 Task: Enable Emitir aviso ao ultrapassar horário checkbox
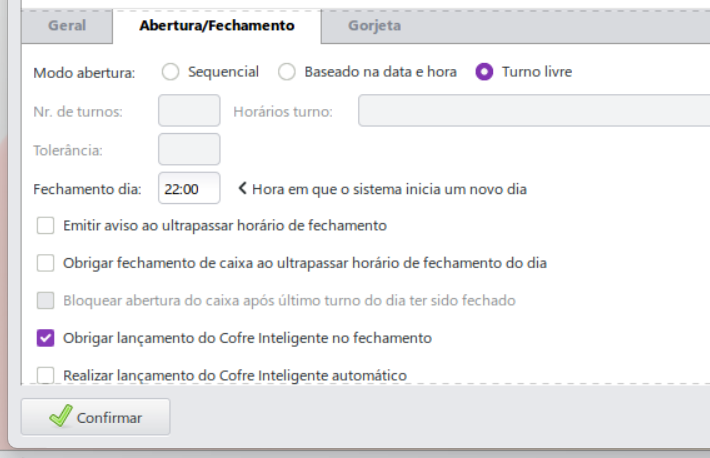tap(45, 226)
